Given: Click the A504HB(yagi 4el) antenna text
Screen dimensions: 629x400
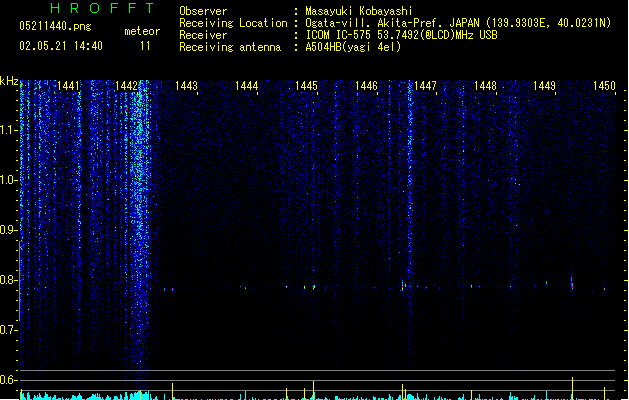Looking at the screenshot, I should click(x=353, y=47).
